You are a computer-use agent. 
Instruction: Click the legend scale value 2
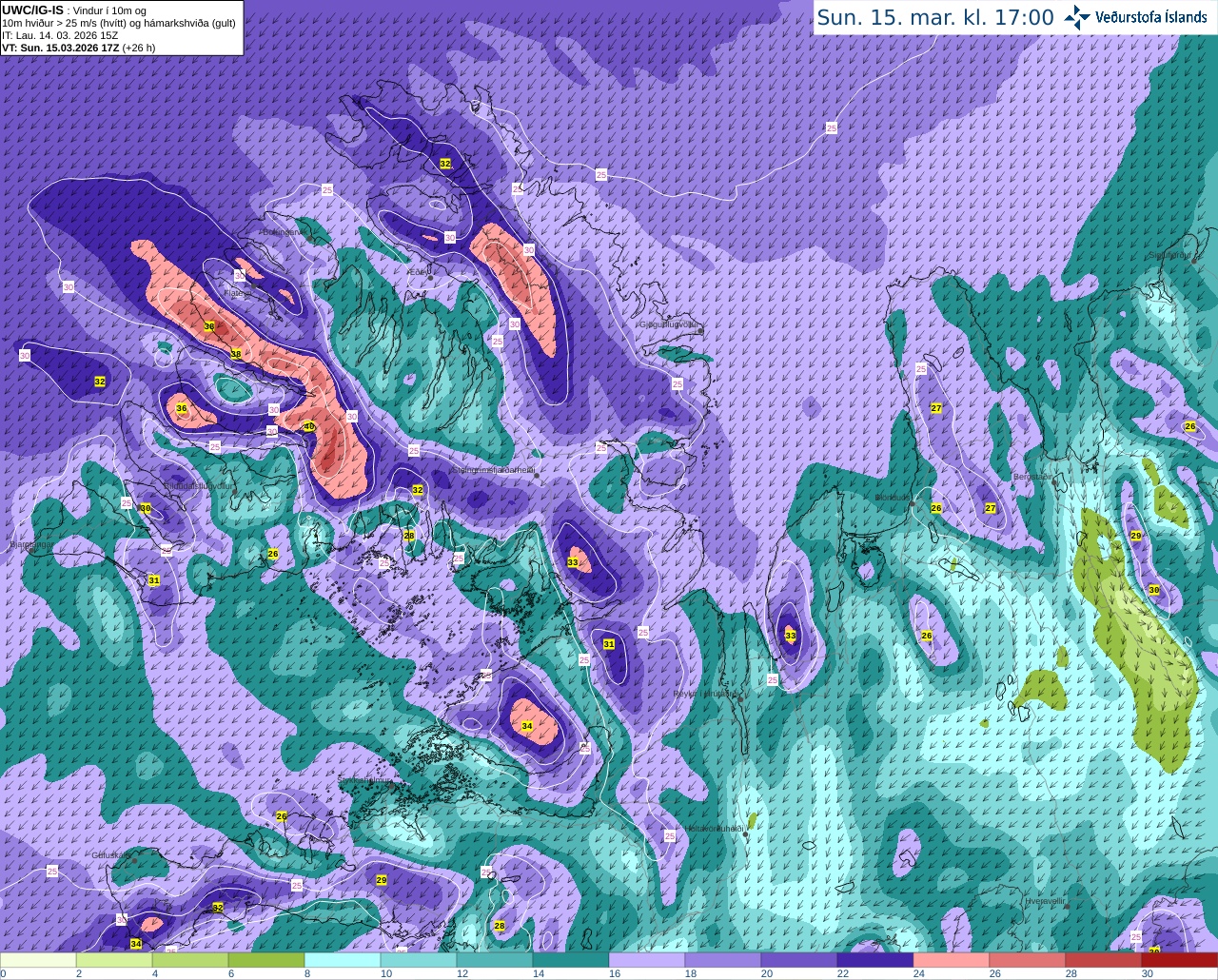coord(79,973)
